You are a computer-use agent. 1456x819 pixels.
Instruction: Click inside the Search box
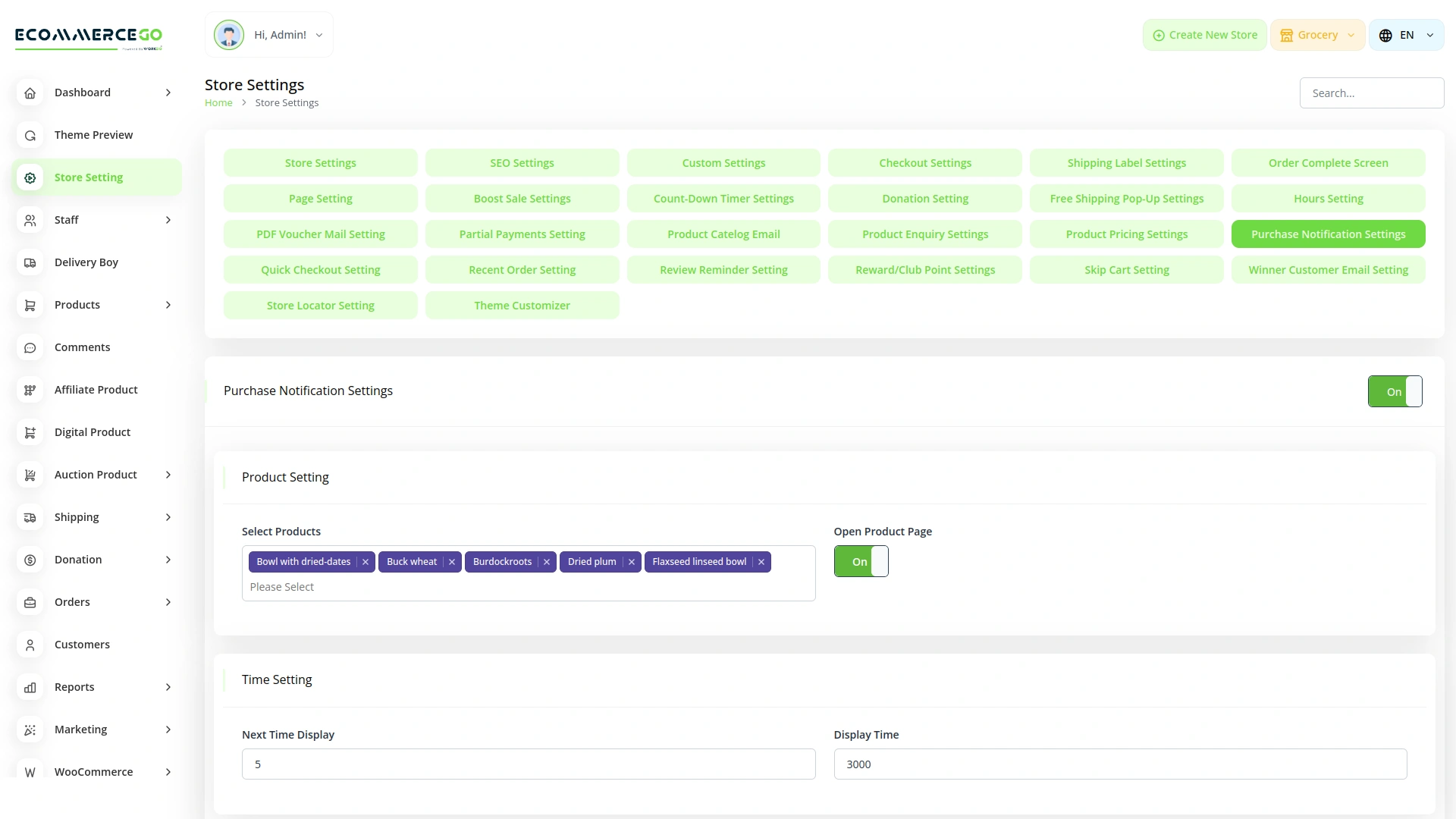pos(1371,93)
